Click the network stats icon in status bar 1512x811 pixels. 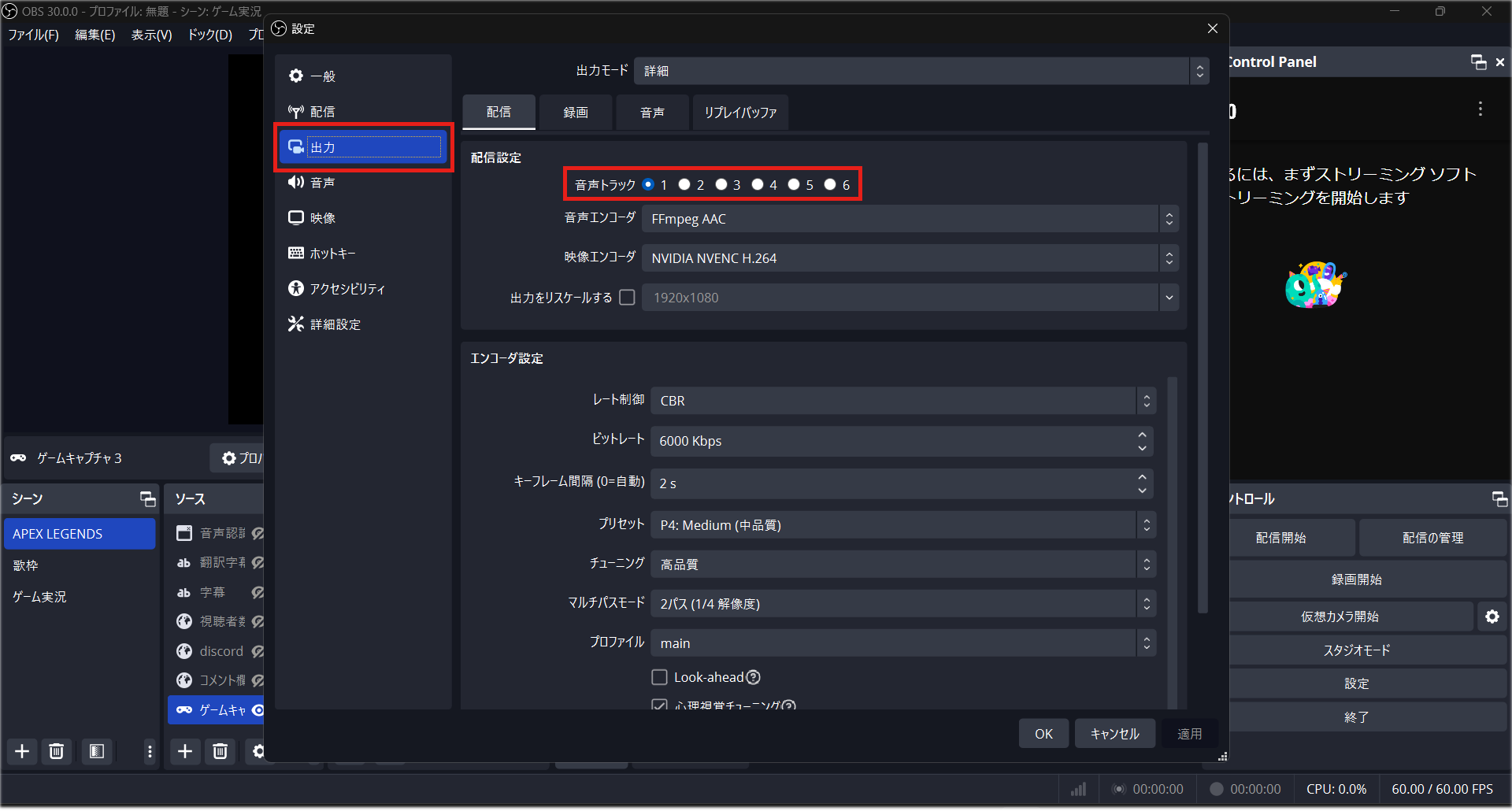coord(1077,788)
